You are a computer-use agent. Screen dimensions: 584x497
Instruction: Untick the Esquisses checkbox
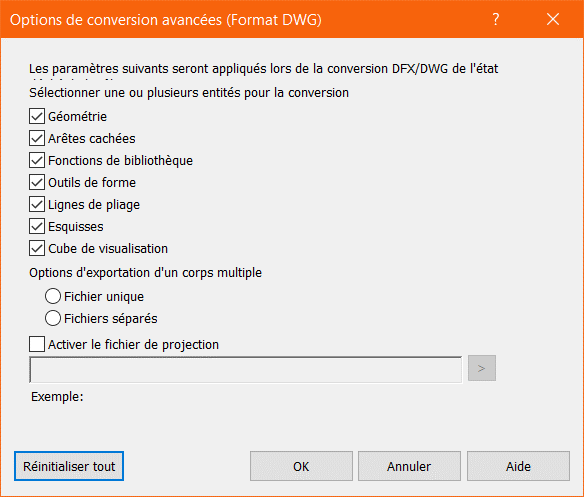pyautogui.click(x=37, y=227)
